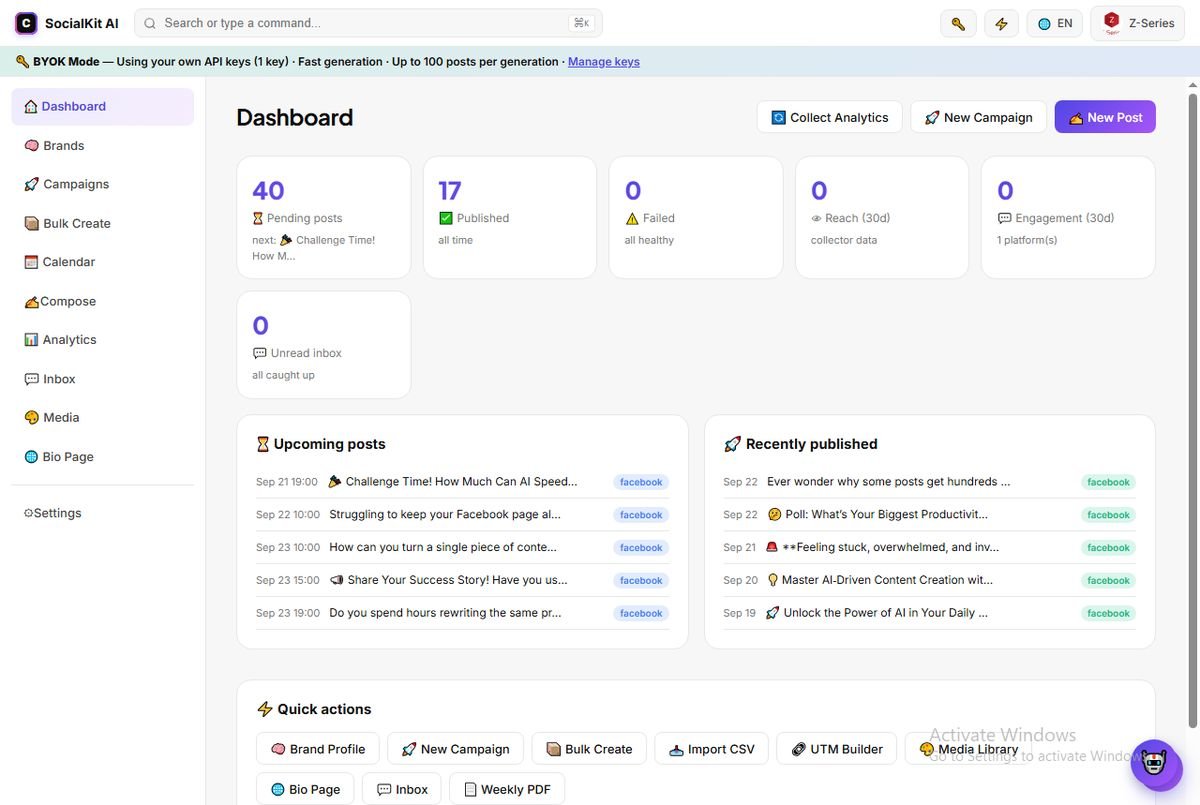Click the Inbox quick action button
The image size is (1200, 805).
(x=402, y=789)
